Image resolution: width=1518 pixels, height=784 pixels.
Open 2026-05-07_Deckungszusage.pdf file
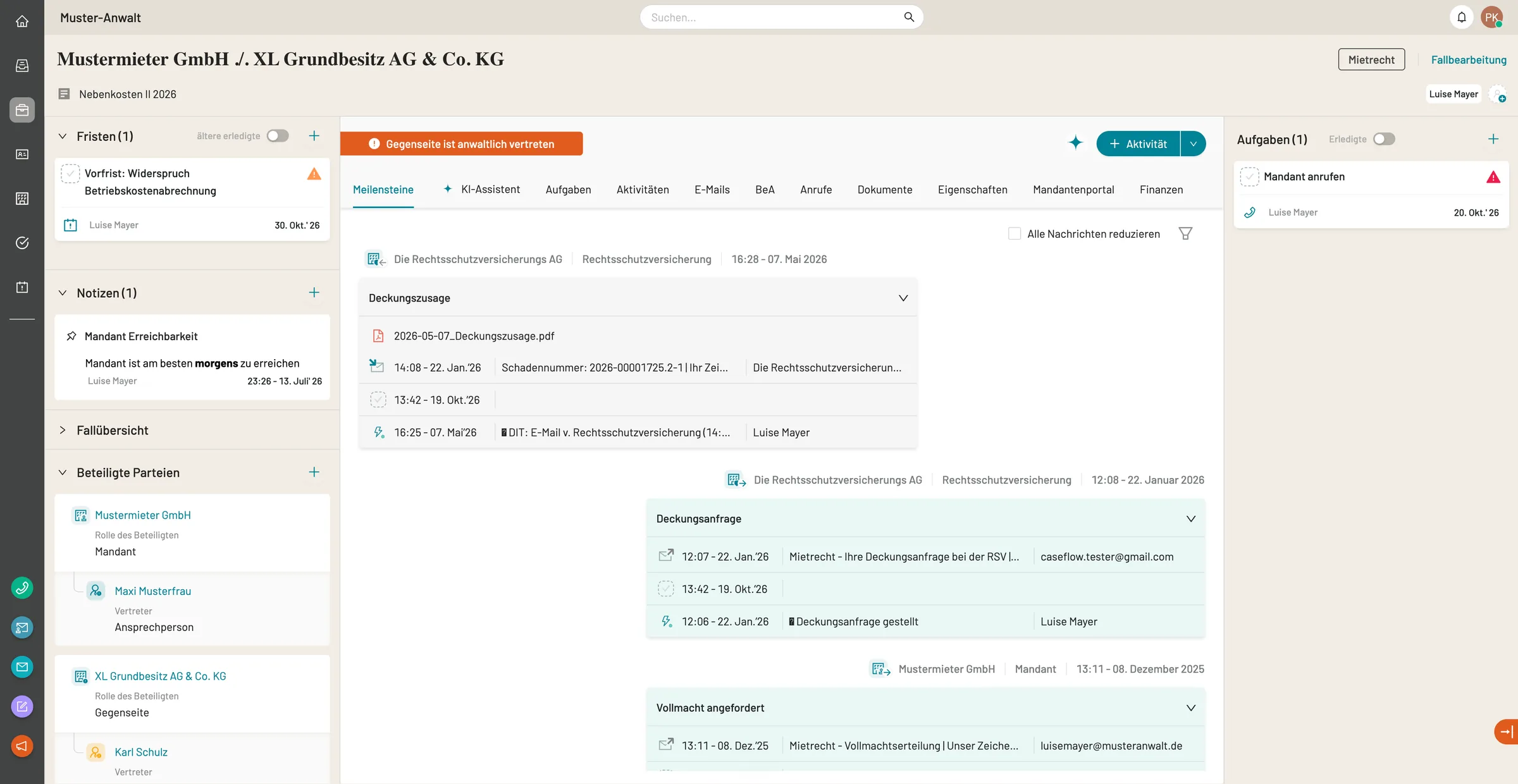[x=474, y=336]
